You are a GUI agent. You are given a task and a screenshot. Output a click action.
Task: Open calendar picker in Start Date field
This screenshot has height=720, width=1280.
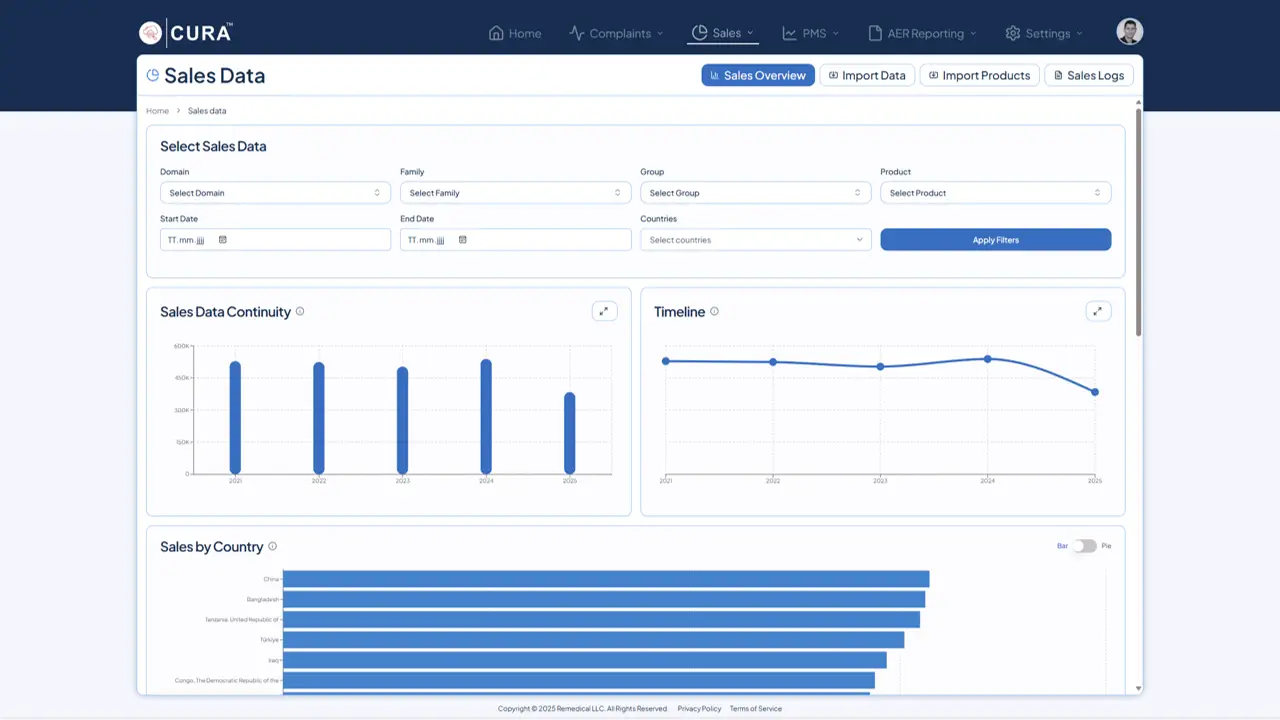tap(223, 240)
